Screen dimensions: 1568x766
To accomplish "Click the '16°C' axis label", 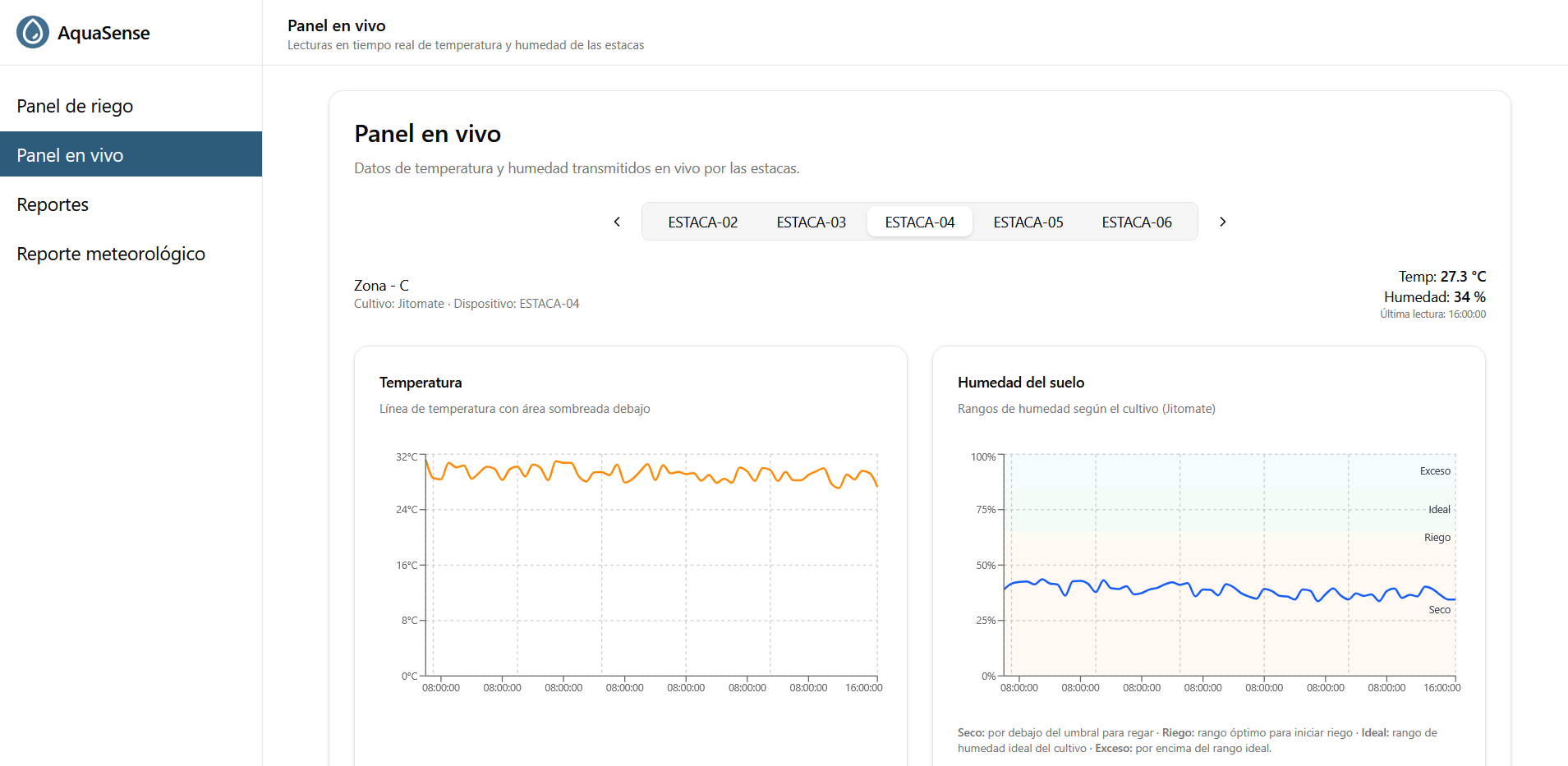I will [407, 566].
